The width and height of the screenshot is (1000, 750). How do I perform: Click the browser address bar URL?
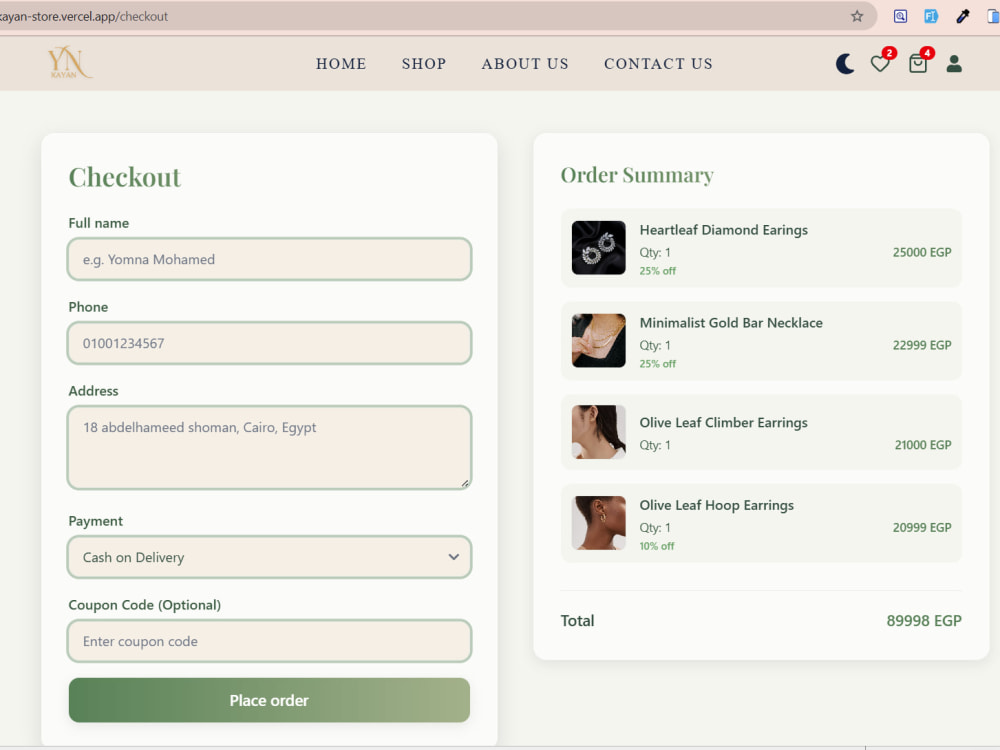pos(84,17)
